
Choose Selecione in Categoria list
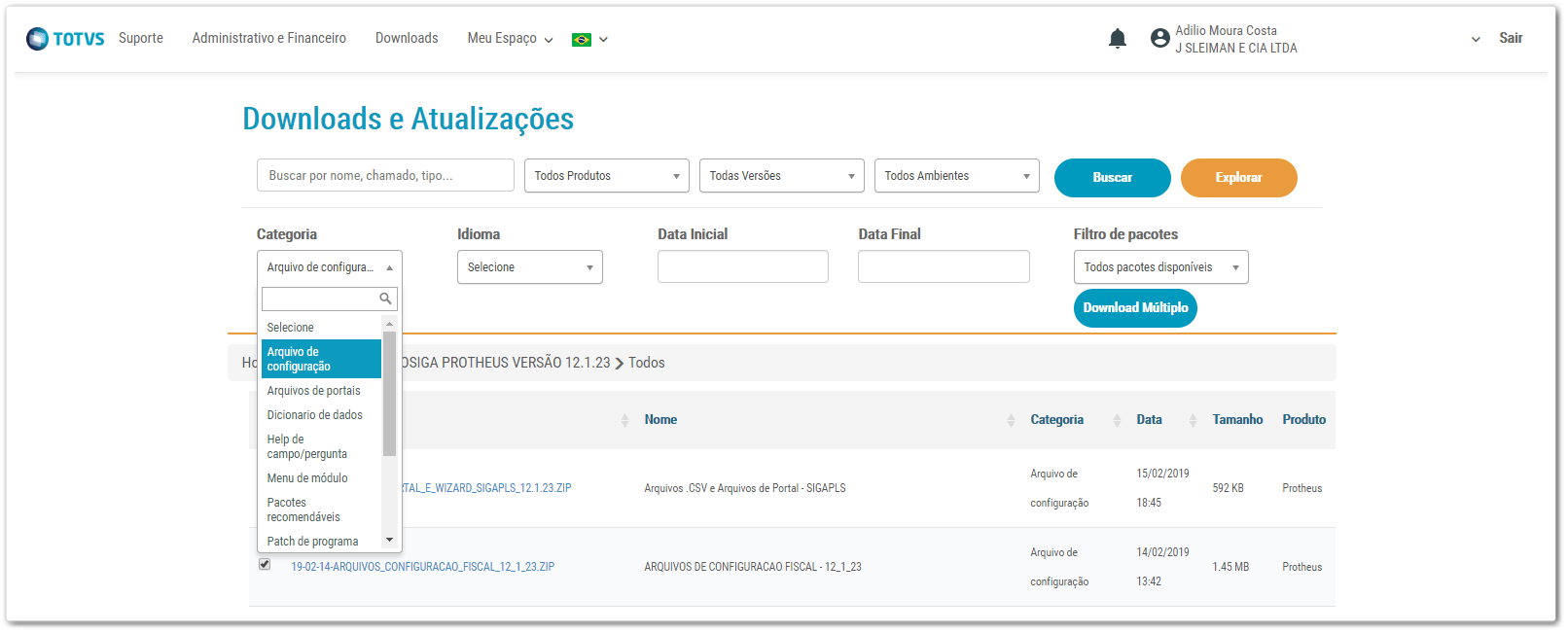[x=321, y=328]
